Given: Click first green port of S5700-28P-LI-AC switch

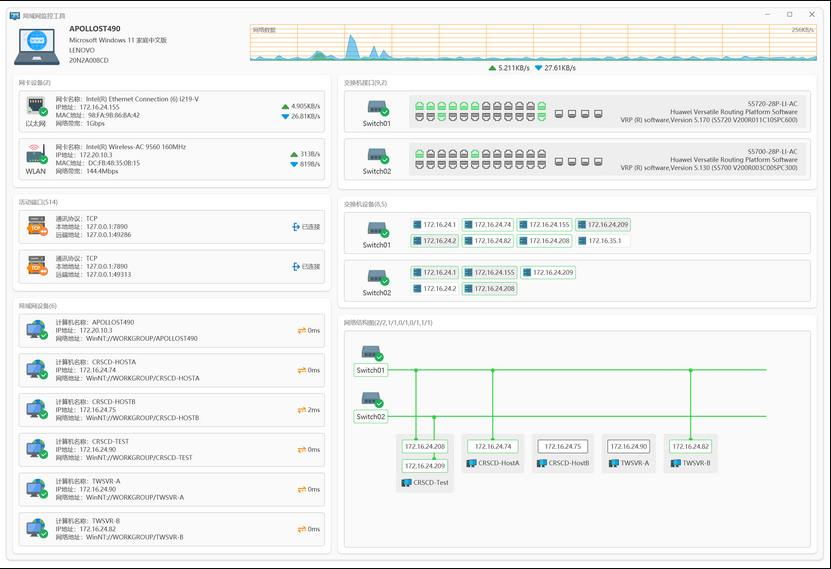Looking at the screenshot, I should pos(419,154).
